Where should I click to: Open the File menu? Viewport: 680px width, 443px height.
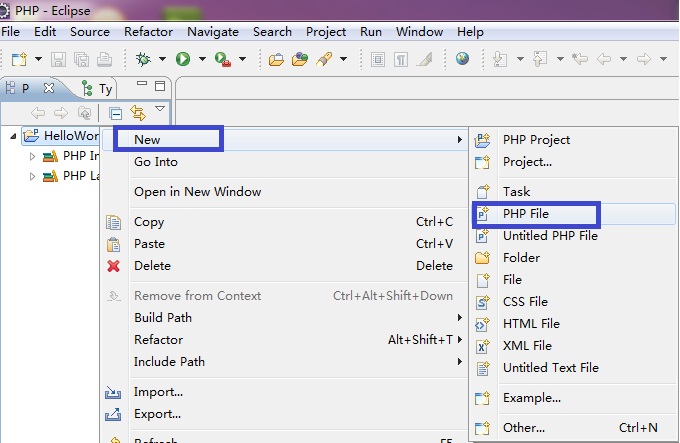click(10, 32)
